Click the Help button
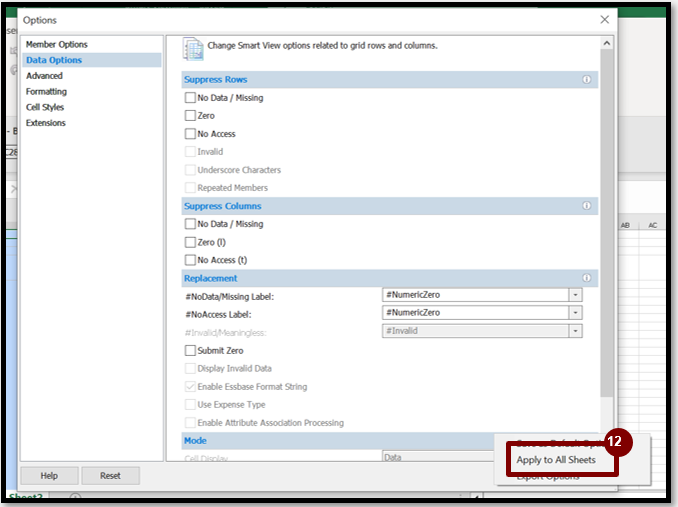The height and width of the screenshot is (507, 678). pyautogui.click(x=49, y=476)
